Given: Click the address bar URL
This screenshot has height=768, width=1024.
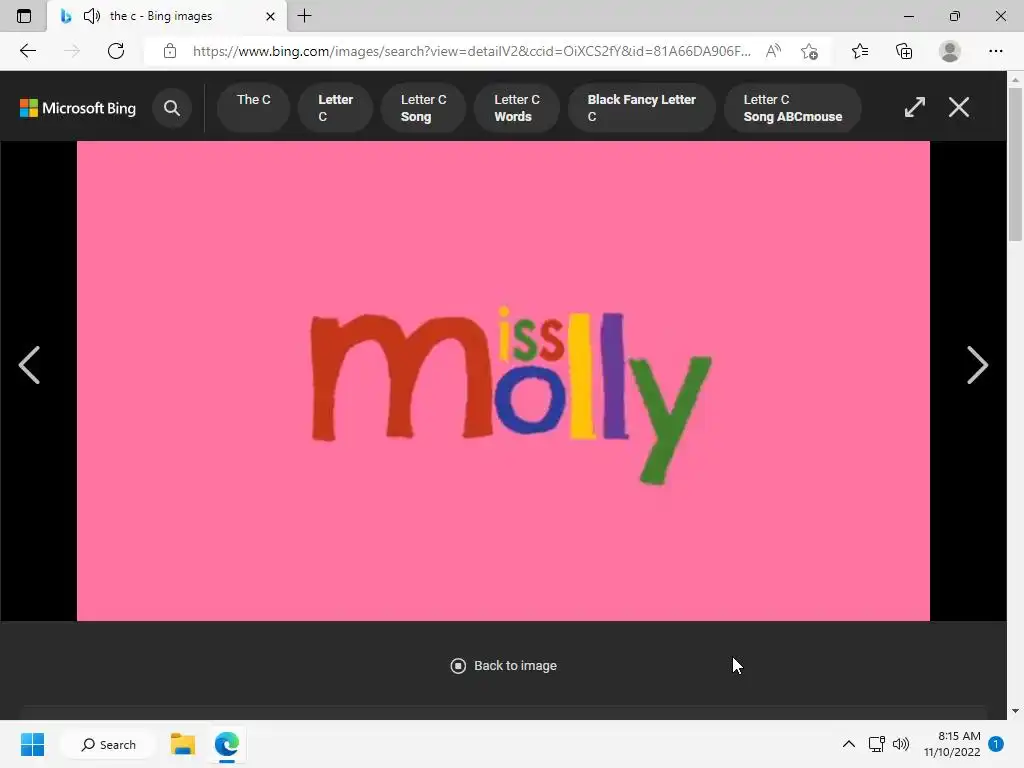Looking at the screenshot, I should point(472,51).
